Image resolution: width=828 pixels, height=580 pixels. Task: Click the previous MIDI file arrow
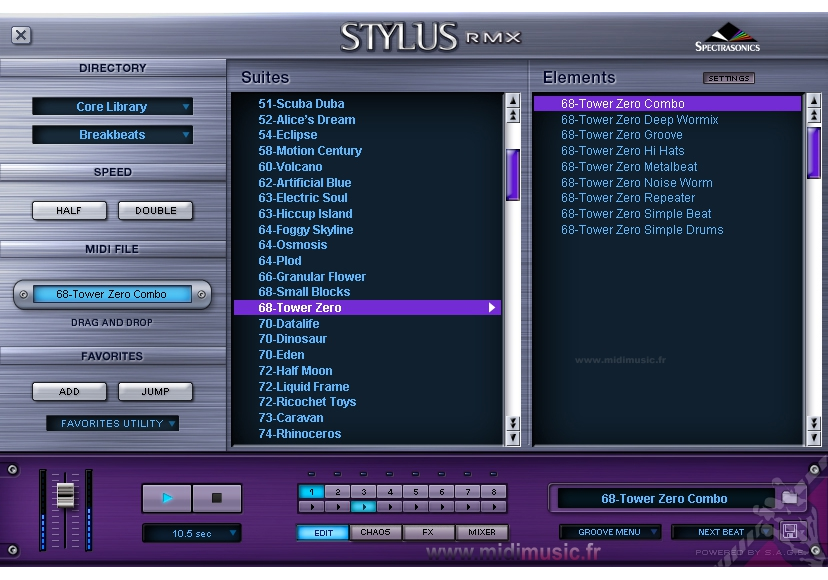click(x=23, y=294)
